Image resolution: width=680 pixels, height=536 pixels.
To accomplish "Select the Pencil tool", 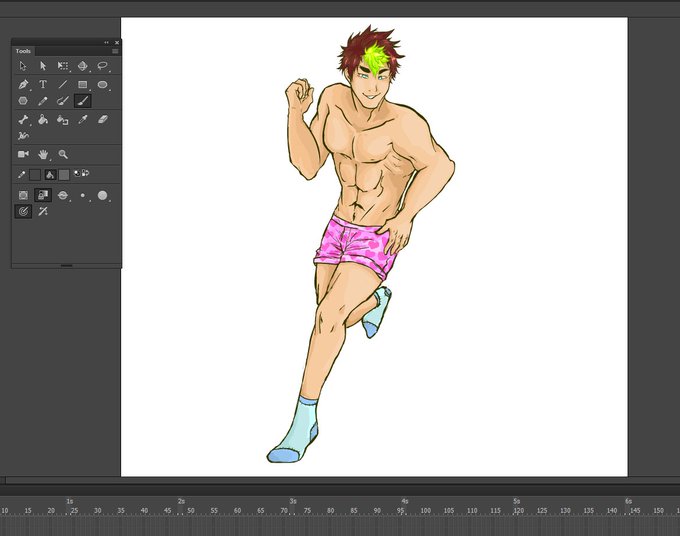I will click(x=43, y=101).
